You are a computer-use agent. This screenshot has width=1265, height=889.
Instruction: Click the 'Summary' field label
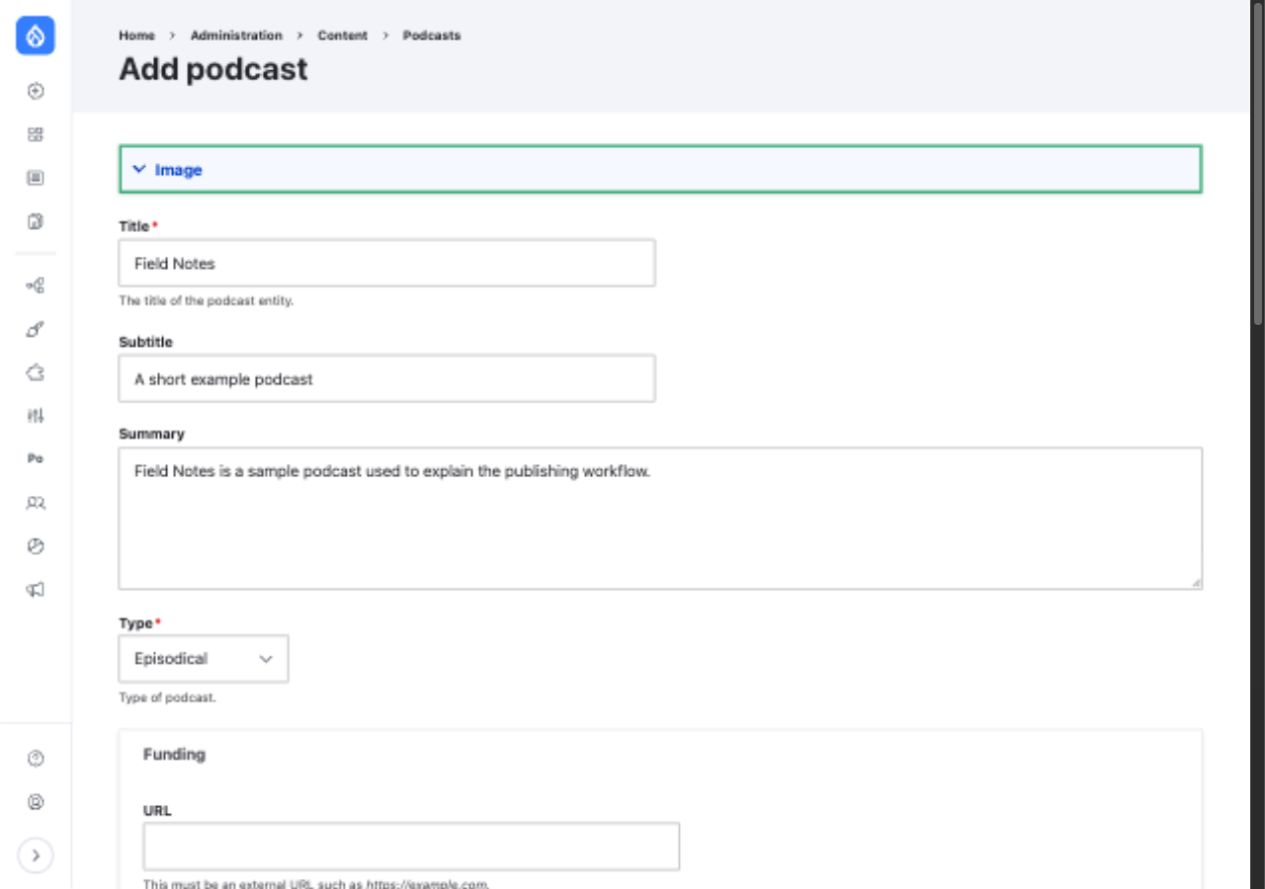click(x=152, y=434)
